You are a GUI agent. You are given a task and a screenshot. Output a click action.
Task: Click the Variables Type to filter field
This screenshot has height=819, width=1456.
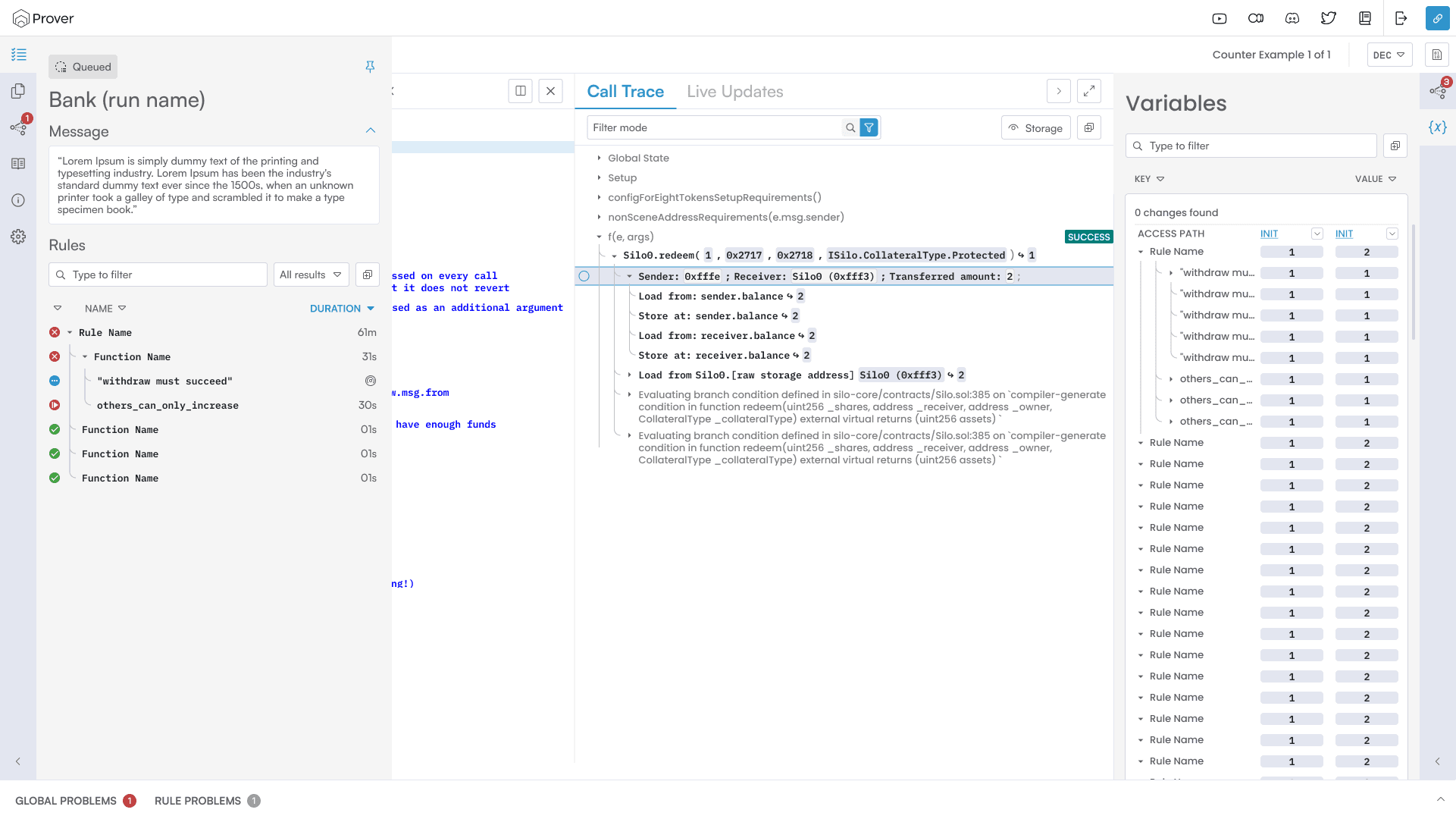point(1251,146)
